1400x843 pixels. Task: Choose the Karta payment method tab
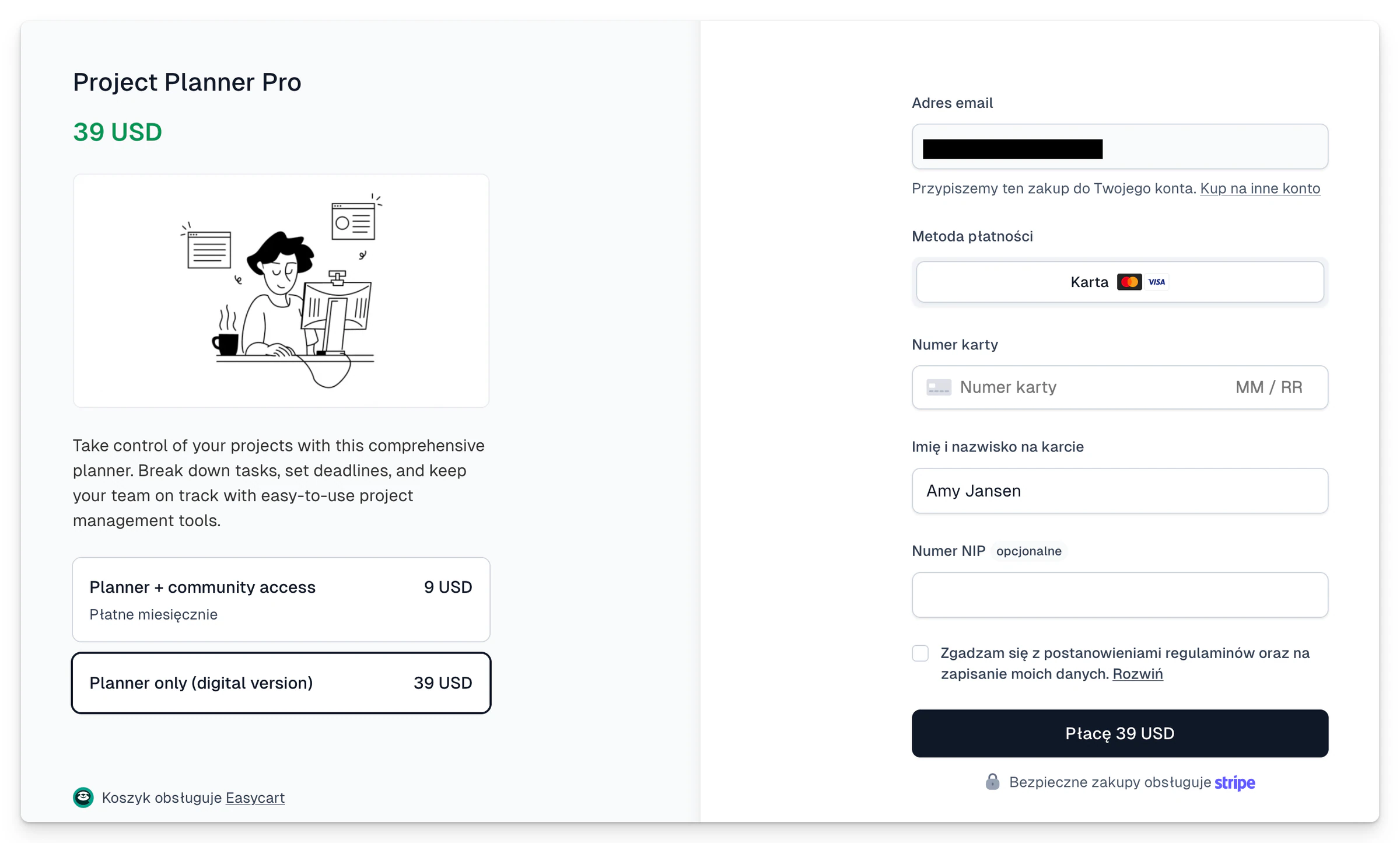click(1120, 282)
